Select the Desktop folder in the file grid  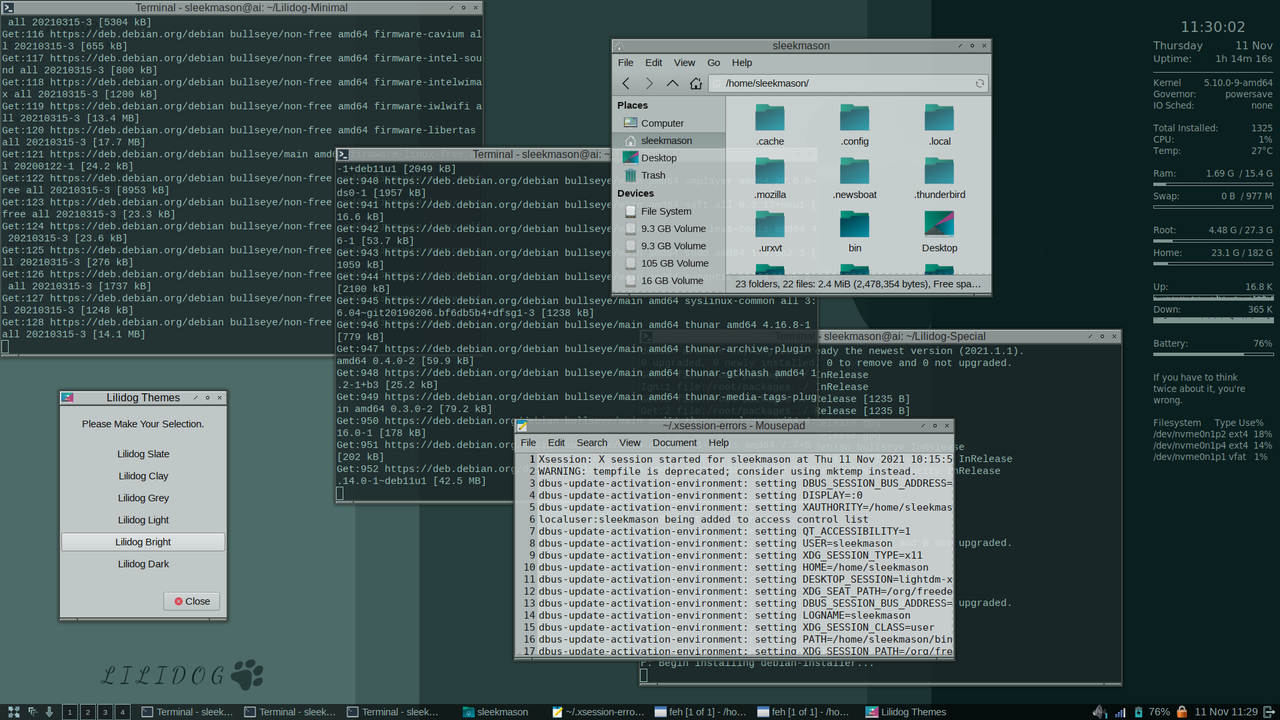click(939, 224)
